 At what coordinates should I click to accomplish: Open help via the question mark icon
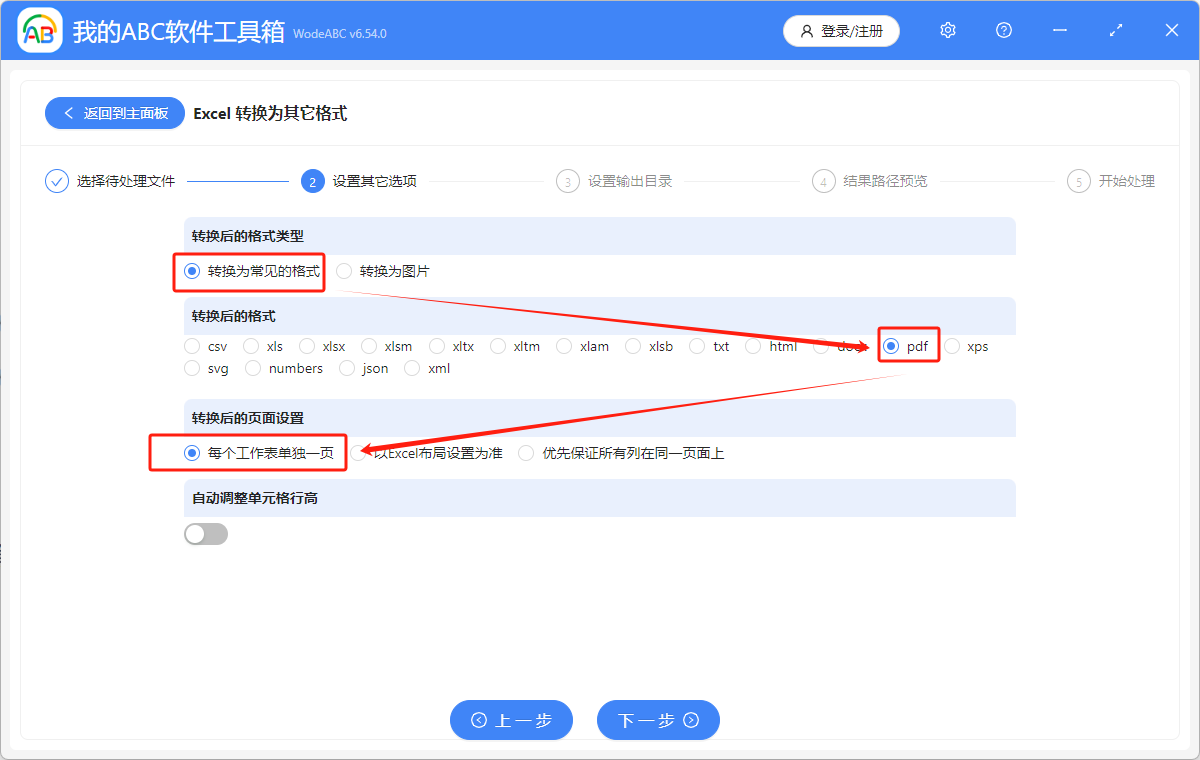(1003, 30)
